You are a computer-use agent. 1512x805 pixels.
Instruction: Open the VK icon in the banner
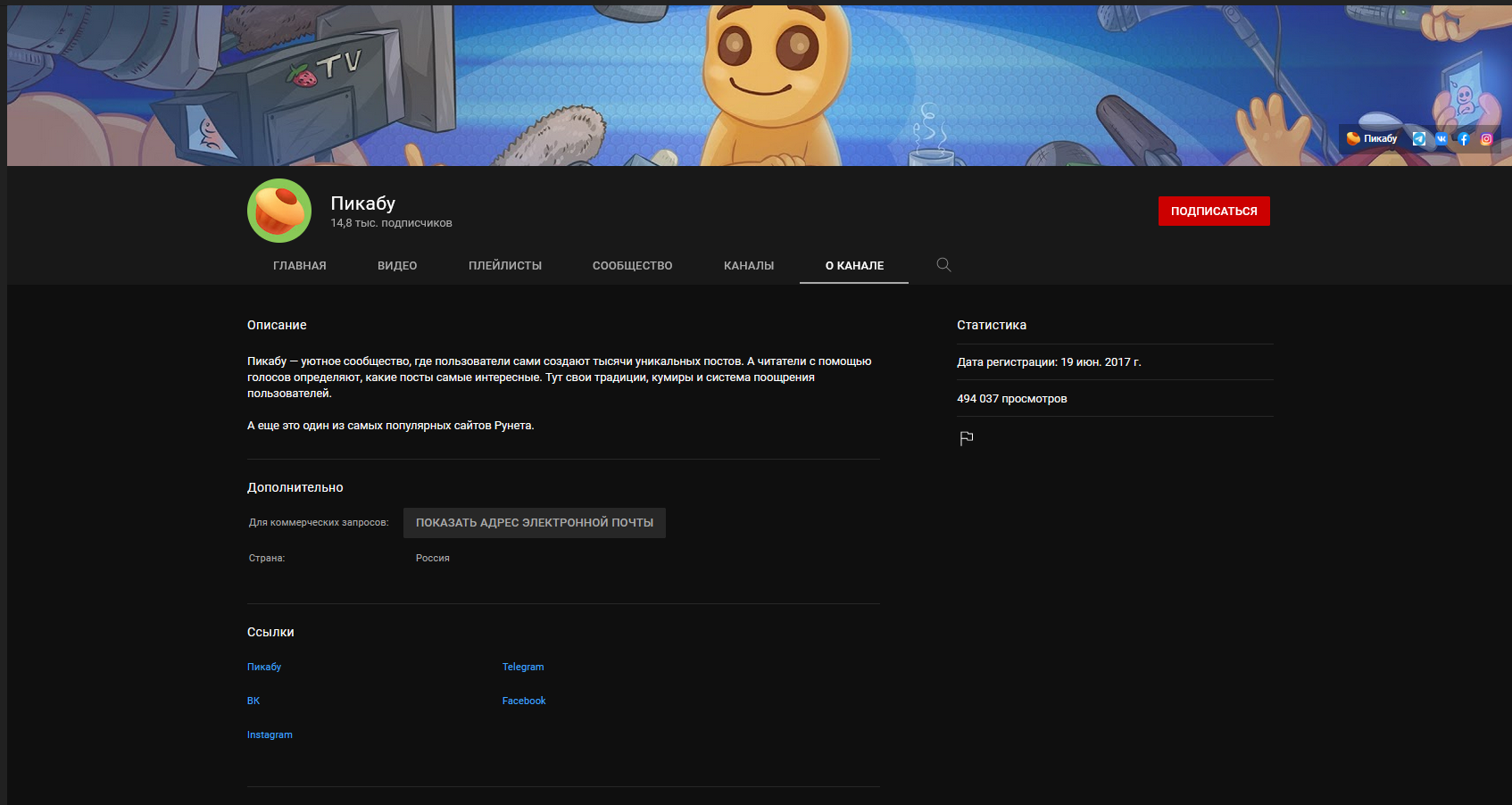(x=1441, y=138)
